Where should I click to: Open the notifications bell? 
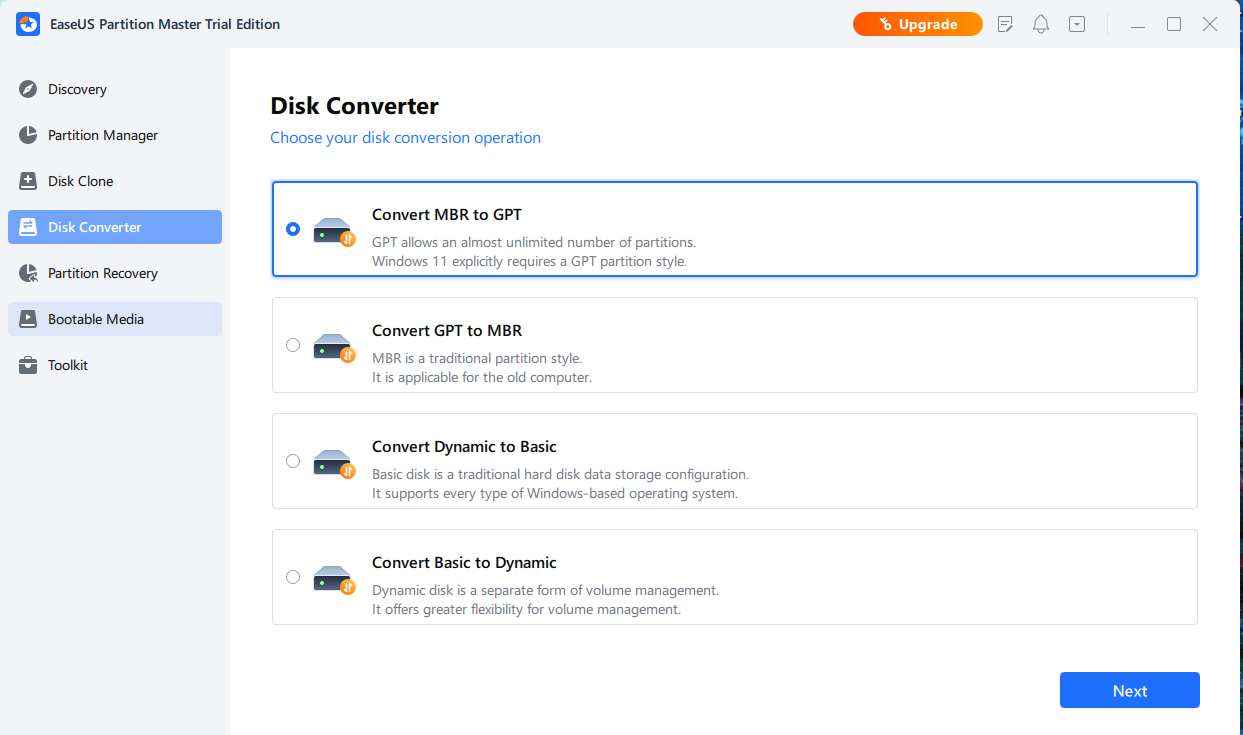pyautogui.click(x=1041, y=24)
